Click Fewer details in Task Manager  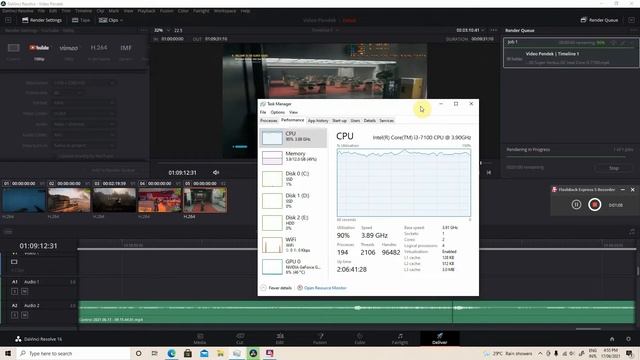point(276,288)
